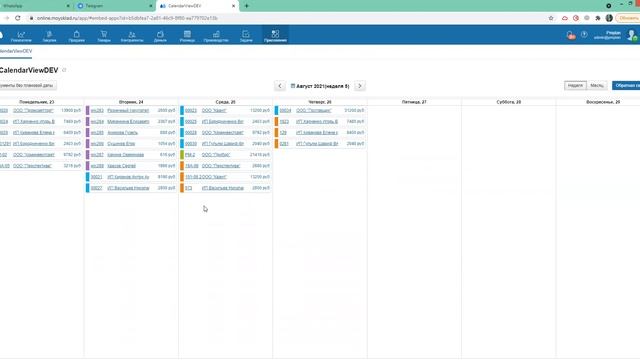Reload the page in the browser

tap(18, 18)
